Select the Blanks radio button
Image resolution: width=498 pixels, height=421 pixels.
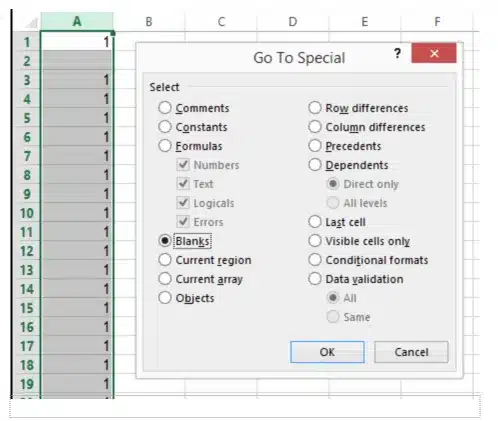(x=165, y=241)
